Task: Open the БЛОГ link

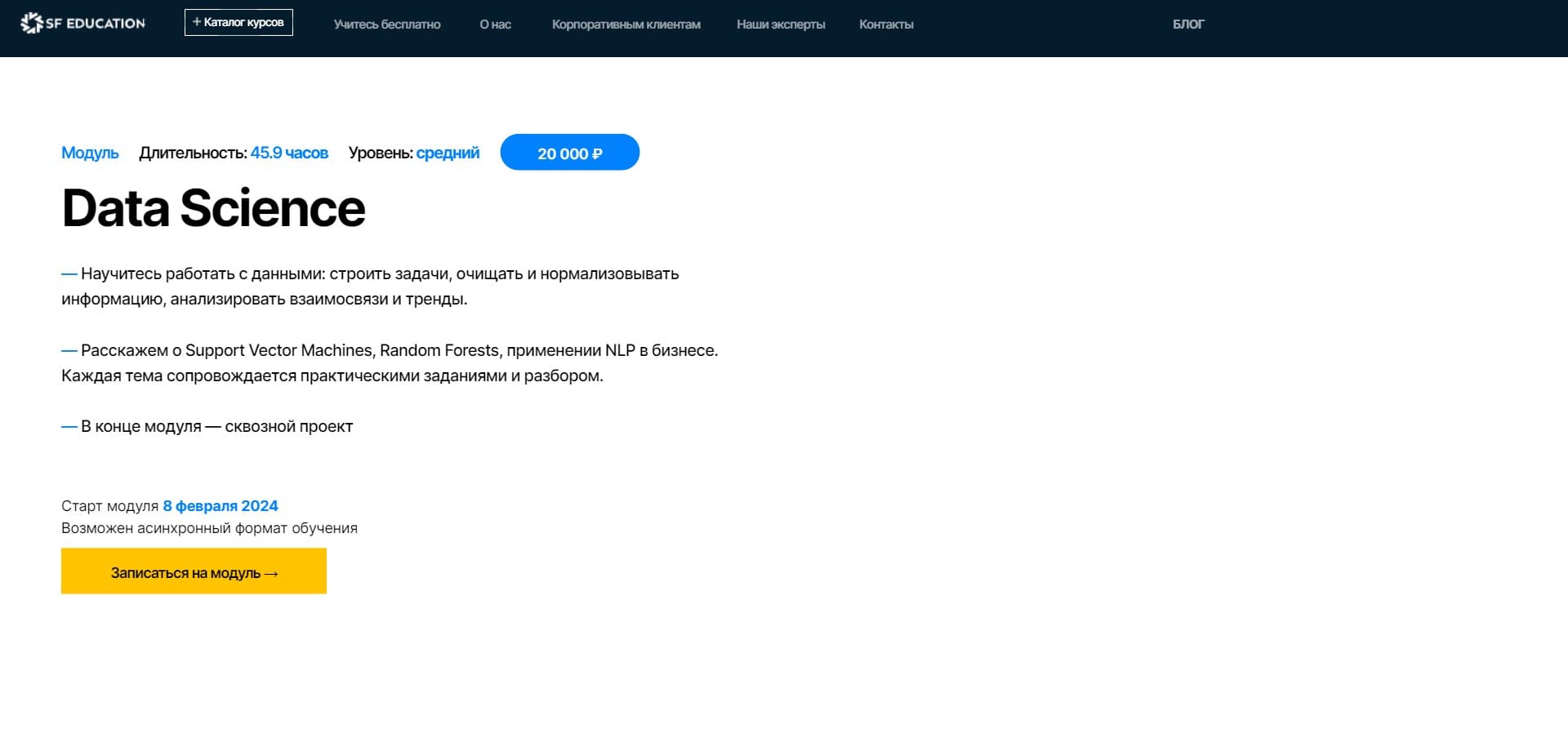Action: coord(1187,24)
